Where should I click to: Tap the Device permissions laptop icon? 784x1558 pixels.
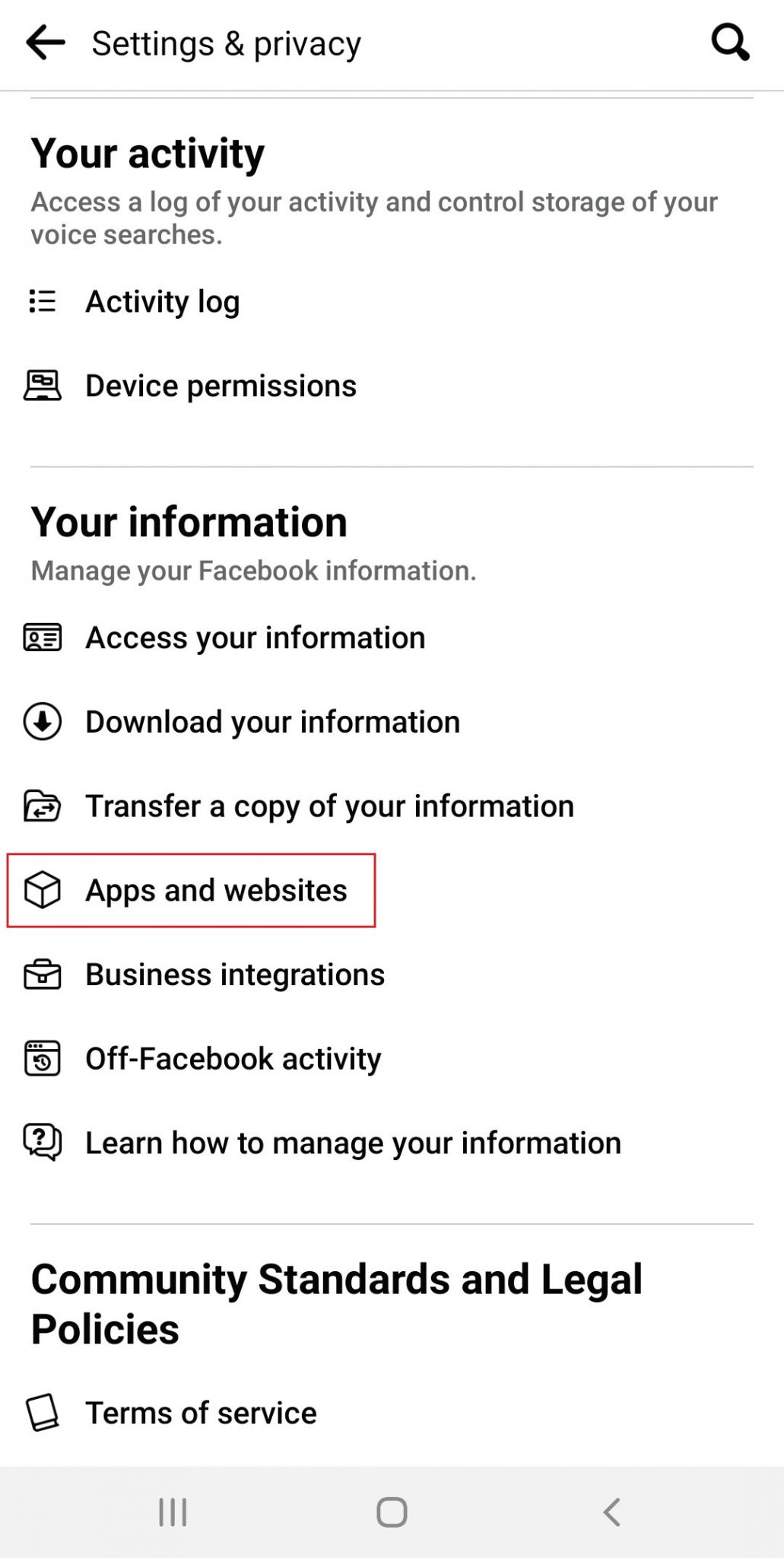(43, 386)
